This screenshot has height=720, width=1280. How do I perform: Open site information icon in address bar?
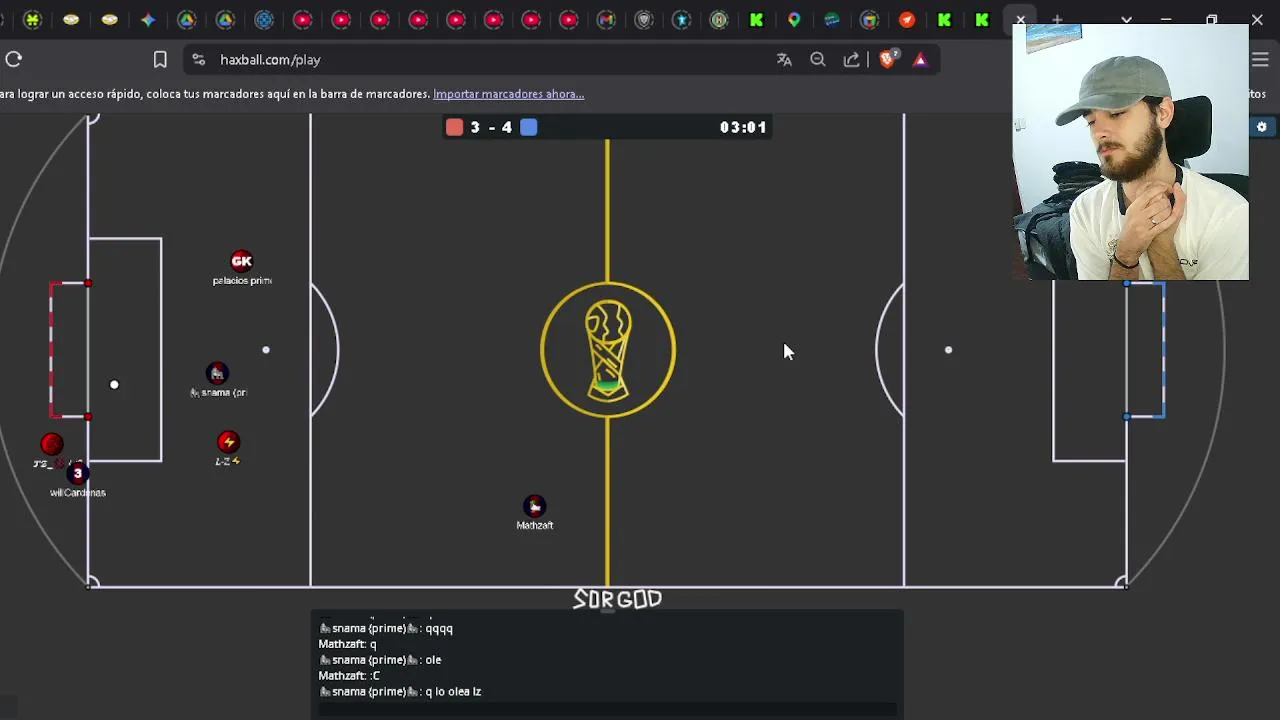point(198,60)
